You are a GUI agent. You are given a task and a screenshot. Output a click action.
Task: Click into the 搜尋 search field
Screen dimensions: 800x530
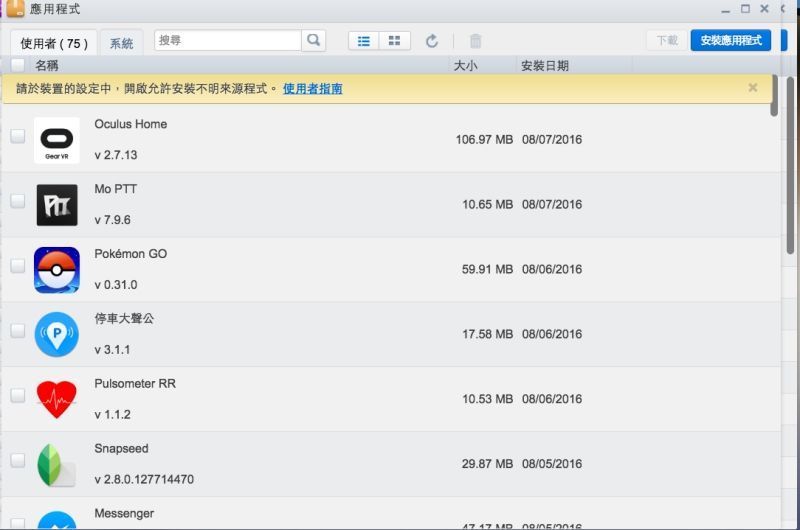point(227,41)
